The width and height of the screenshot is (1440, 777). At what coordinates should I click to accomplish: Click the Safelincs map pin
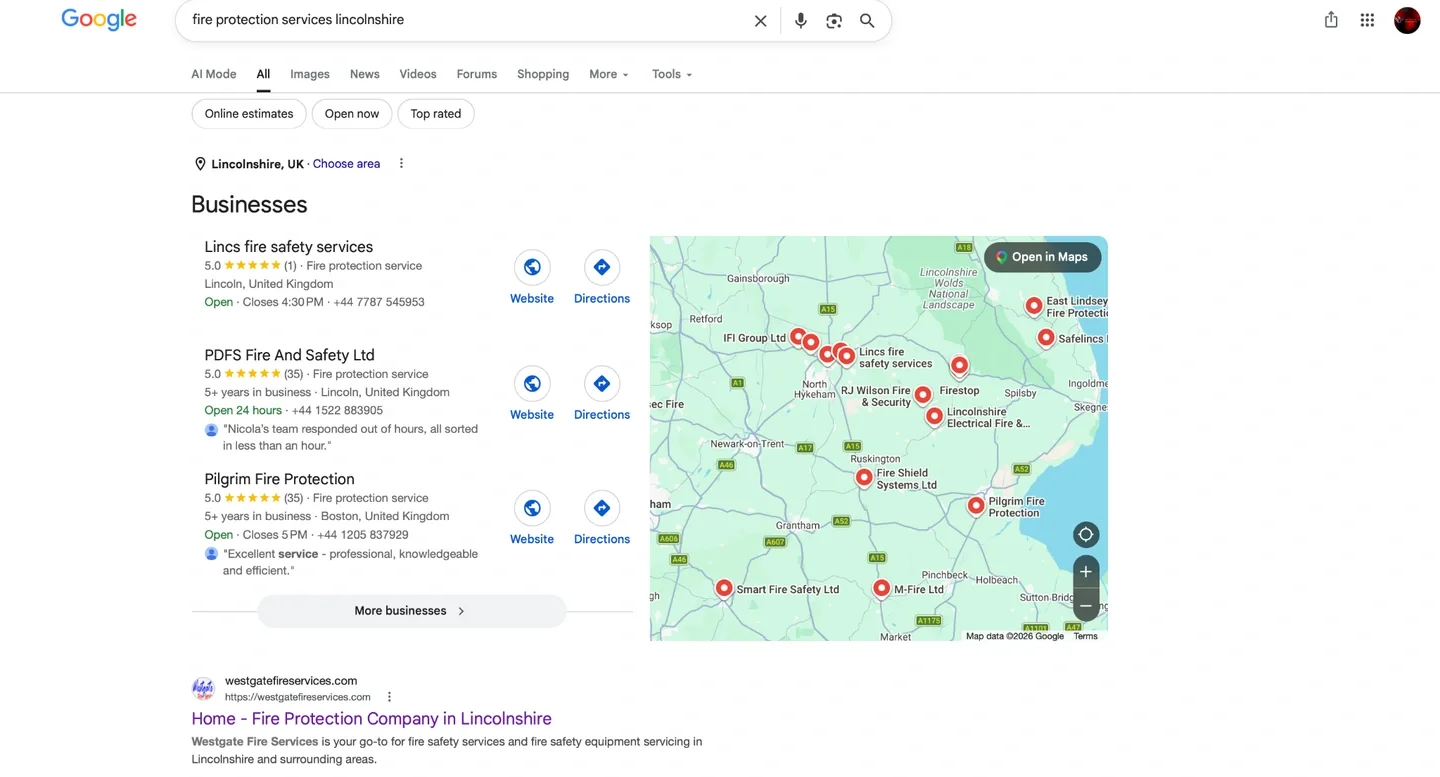1046,337
